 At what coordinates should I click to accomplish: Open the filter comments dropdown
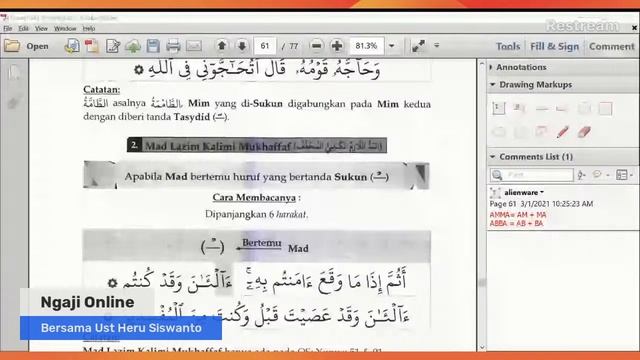(600, 175)
